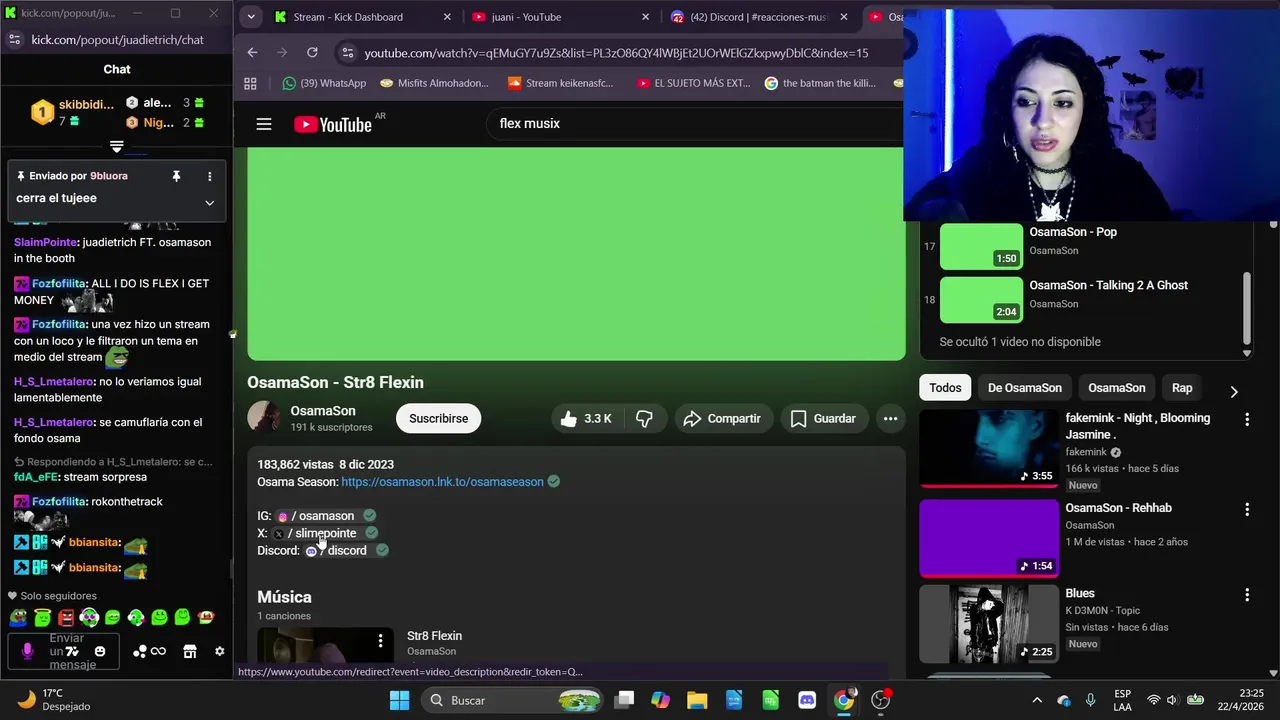Open the channel points bubbles icon
The height and width of the screenshot is (720, 1280).
point(140,652)
